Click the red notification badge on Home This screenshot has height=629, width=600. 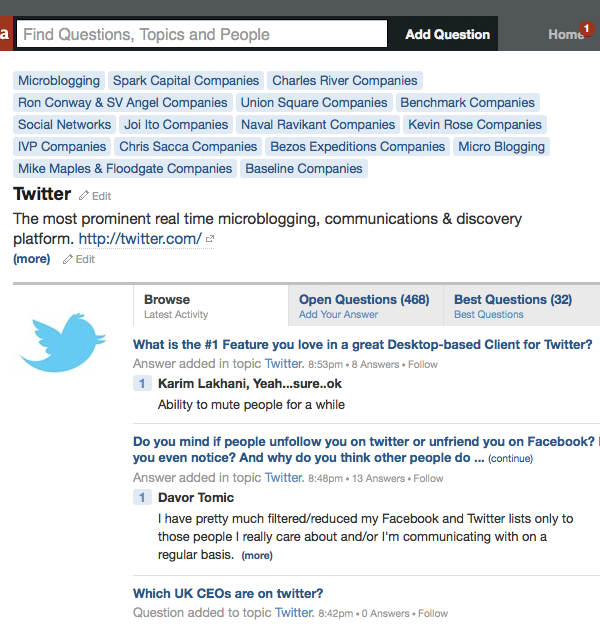pyautogui.click(x=586, y=27)
